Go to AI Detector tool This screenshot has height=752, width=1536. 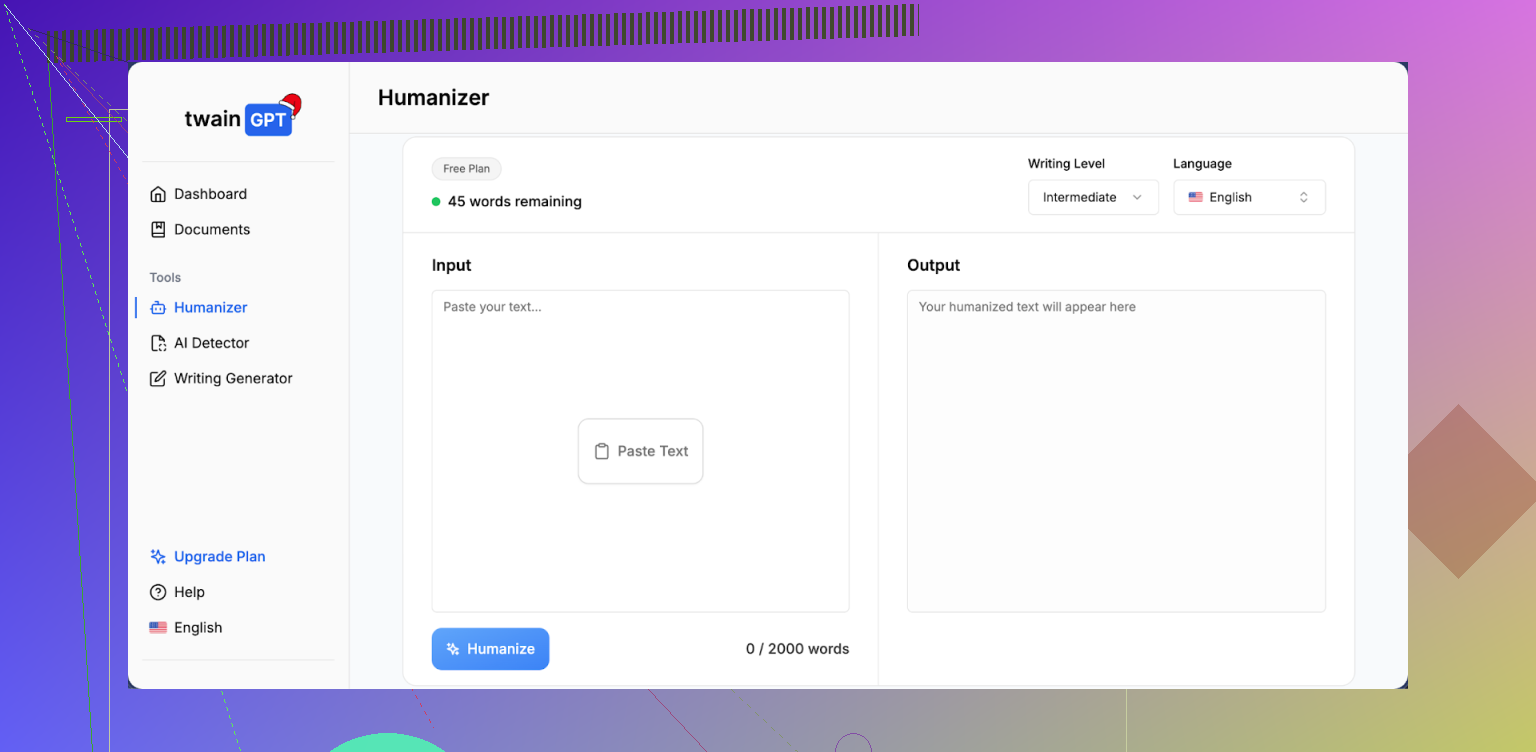[211, 343]
